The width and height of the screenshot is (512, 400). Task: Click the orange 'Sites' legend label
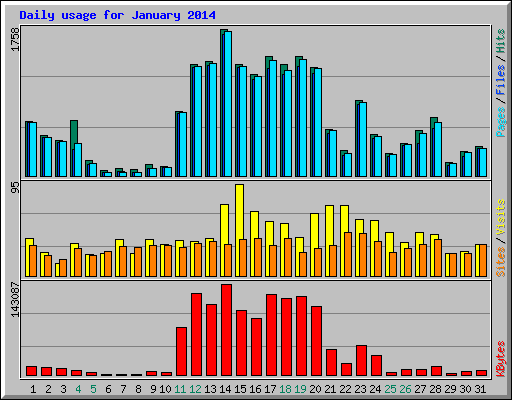(x=500, y=262)
